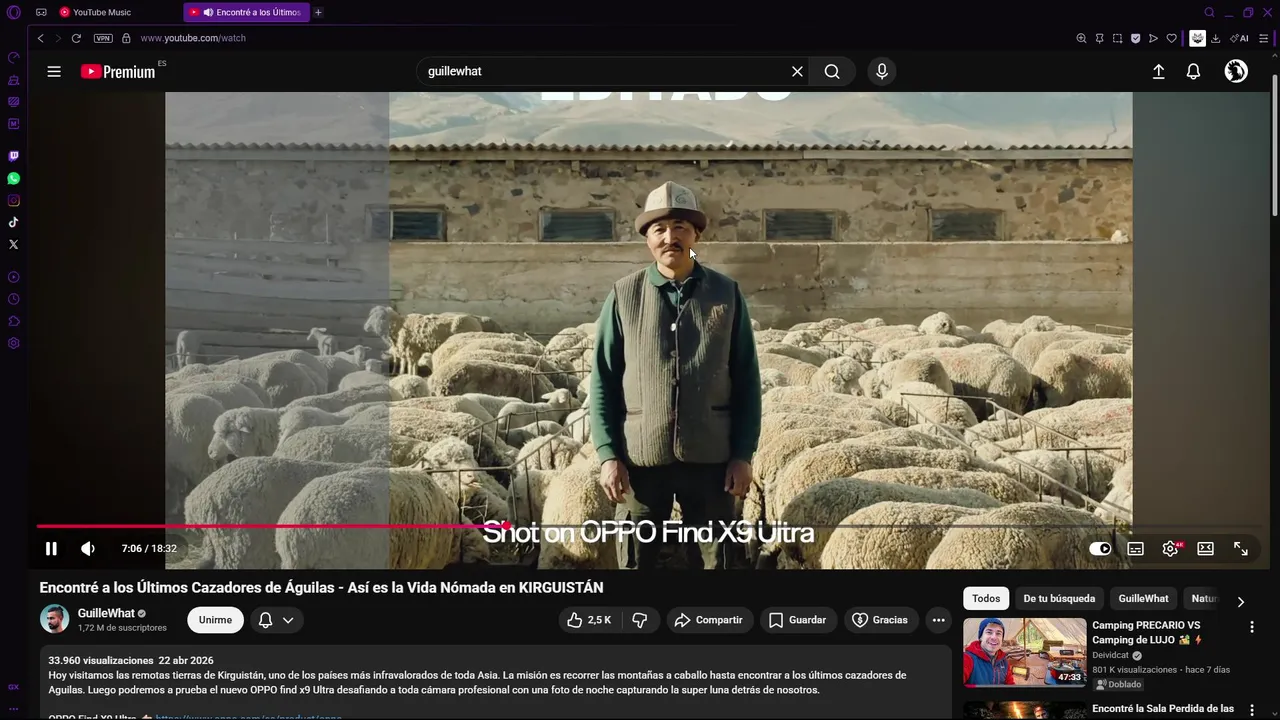Open the YouTube hamburger guide menu
The image size is (1280, 720).
54,71
